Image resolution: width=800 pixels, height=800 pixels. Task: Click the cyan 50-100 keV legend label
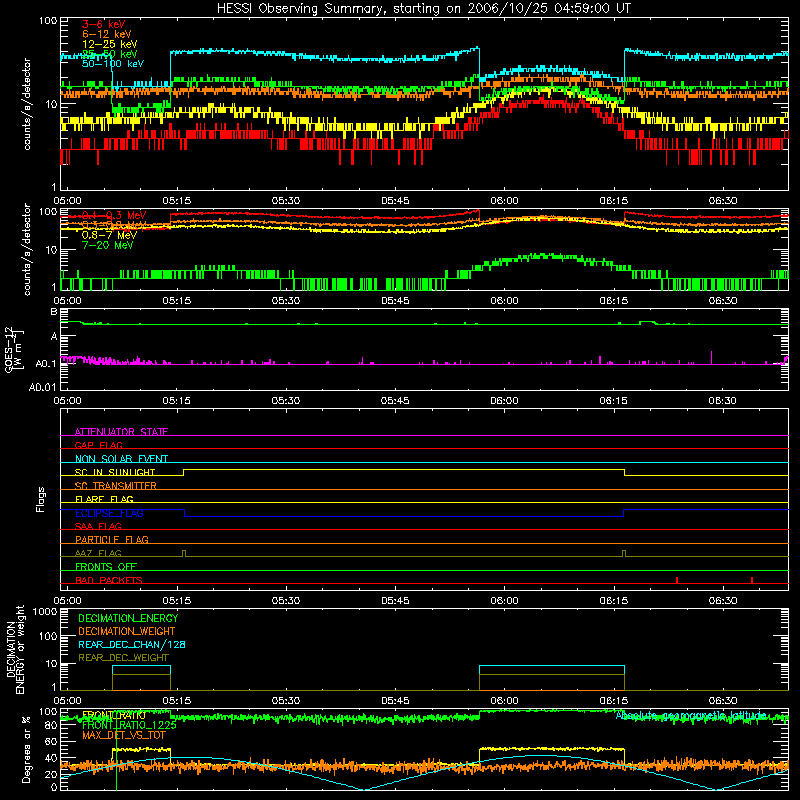click(x=113, y=64)
